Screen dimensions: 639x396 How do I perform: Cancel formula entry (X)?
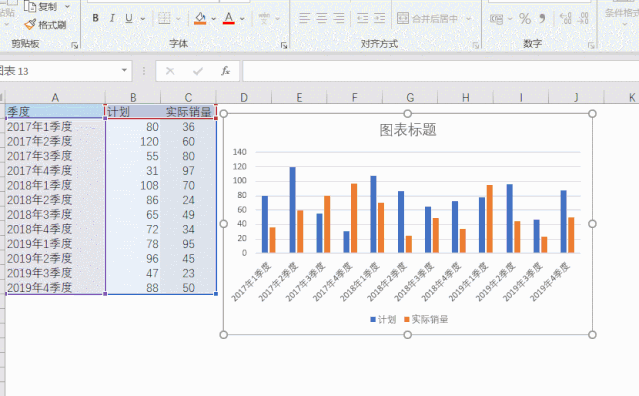click(170, 71)
